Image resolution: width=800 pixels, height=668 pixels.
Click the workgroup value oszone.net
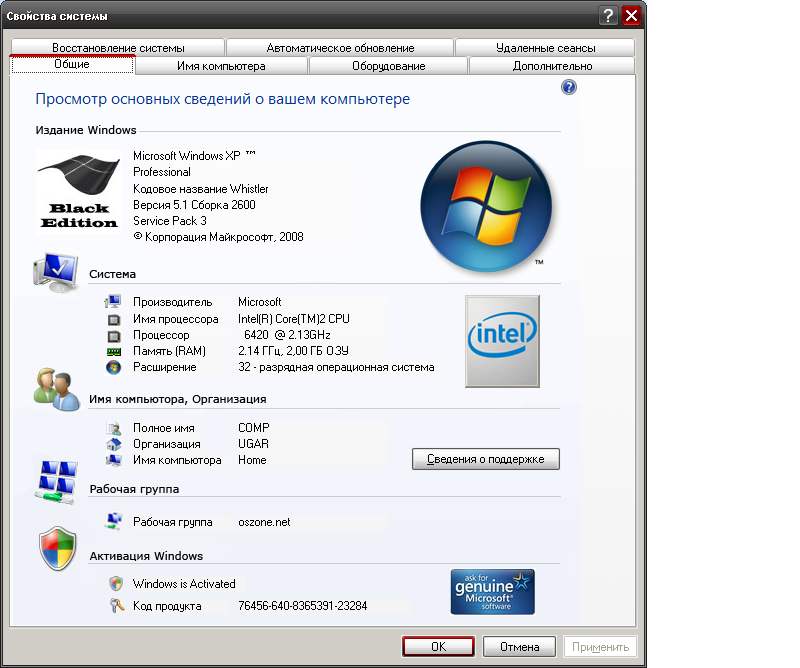click(264, 522)
